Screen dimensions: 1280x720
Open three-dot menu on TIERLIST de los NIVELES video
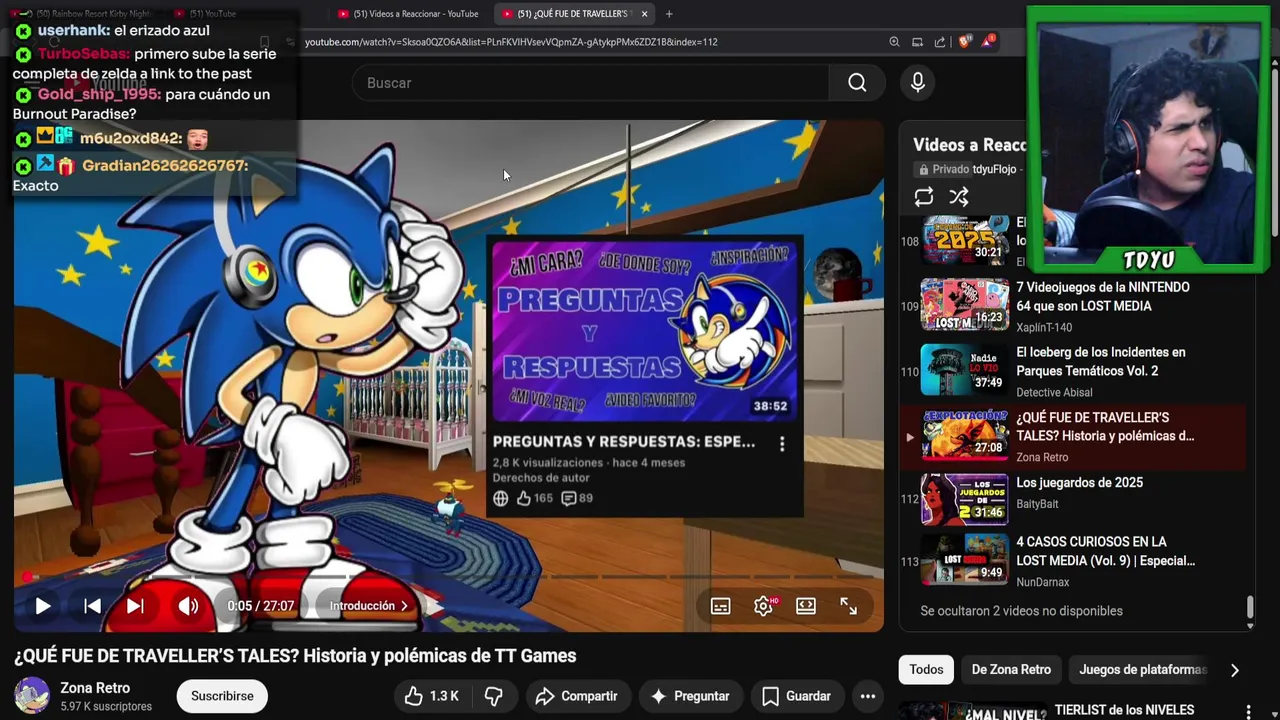point(1248,711)
